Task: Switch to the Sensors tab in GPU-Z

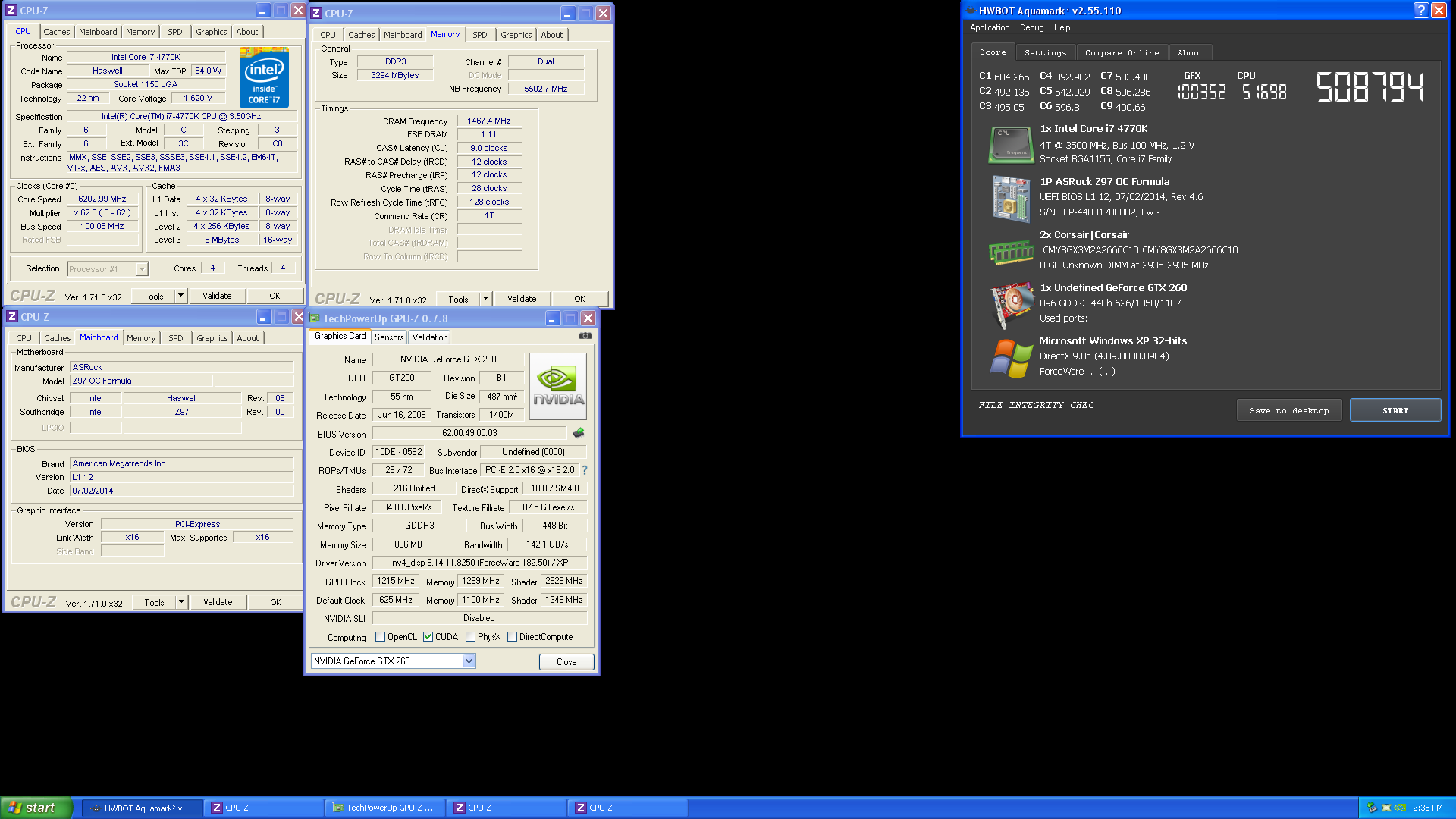Action: 389,337
